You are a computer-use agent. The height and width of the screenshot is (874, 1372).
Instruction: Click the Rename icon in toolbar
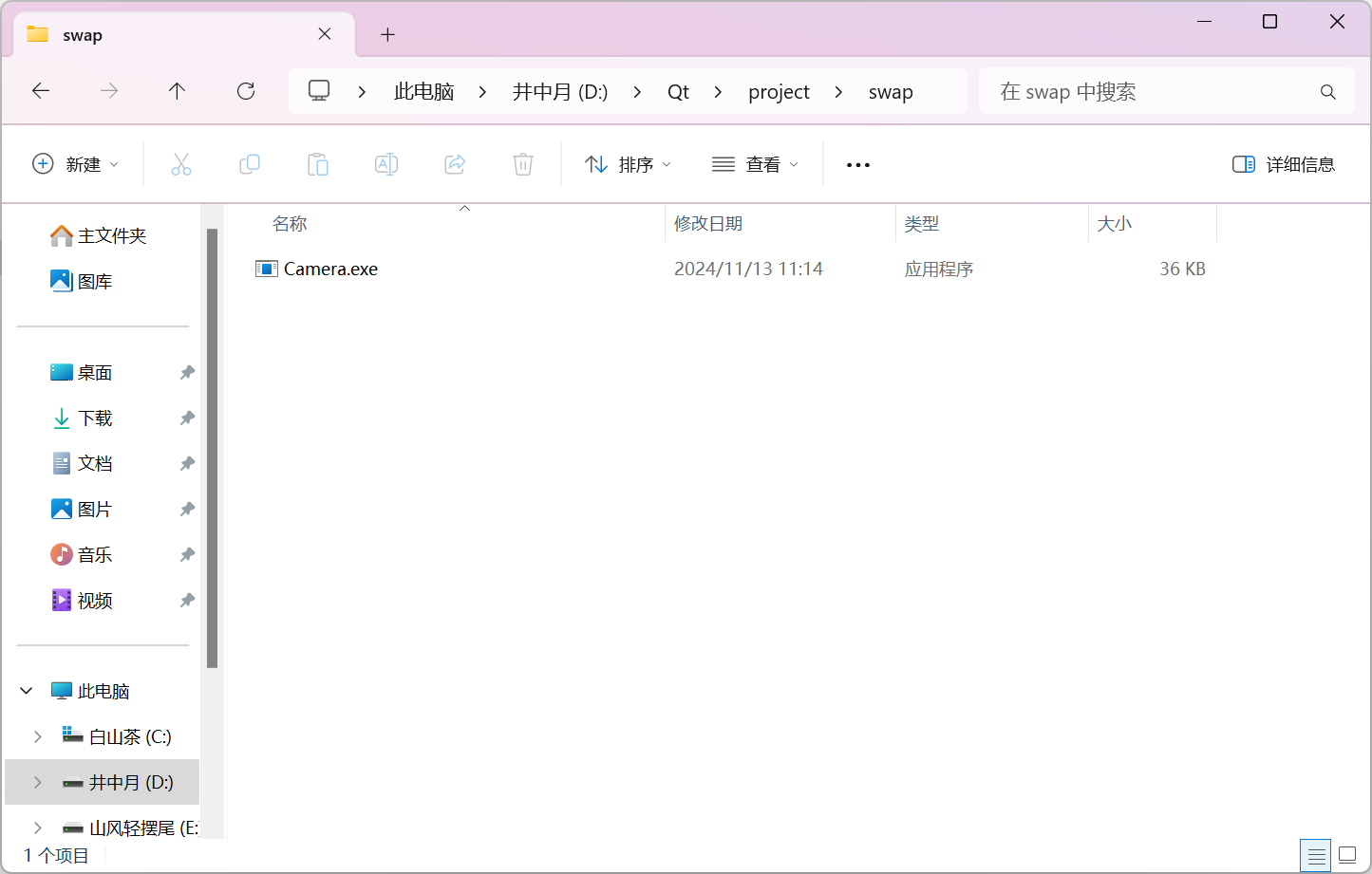386,164
